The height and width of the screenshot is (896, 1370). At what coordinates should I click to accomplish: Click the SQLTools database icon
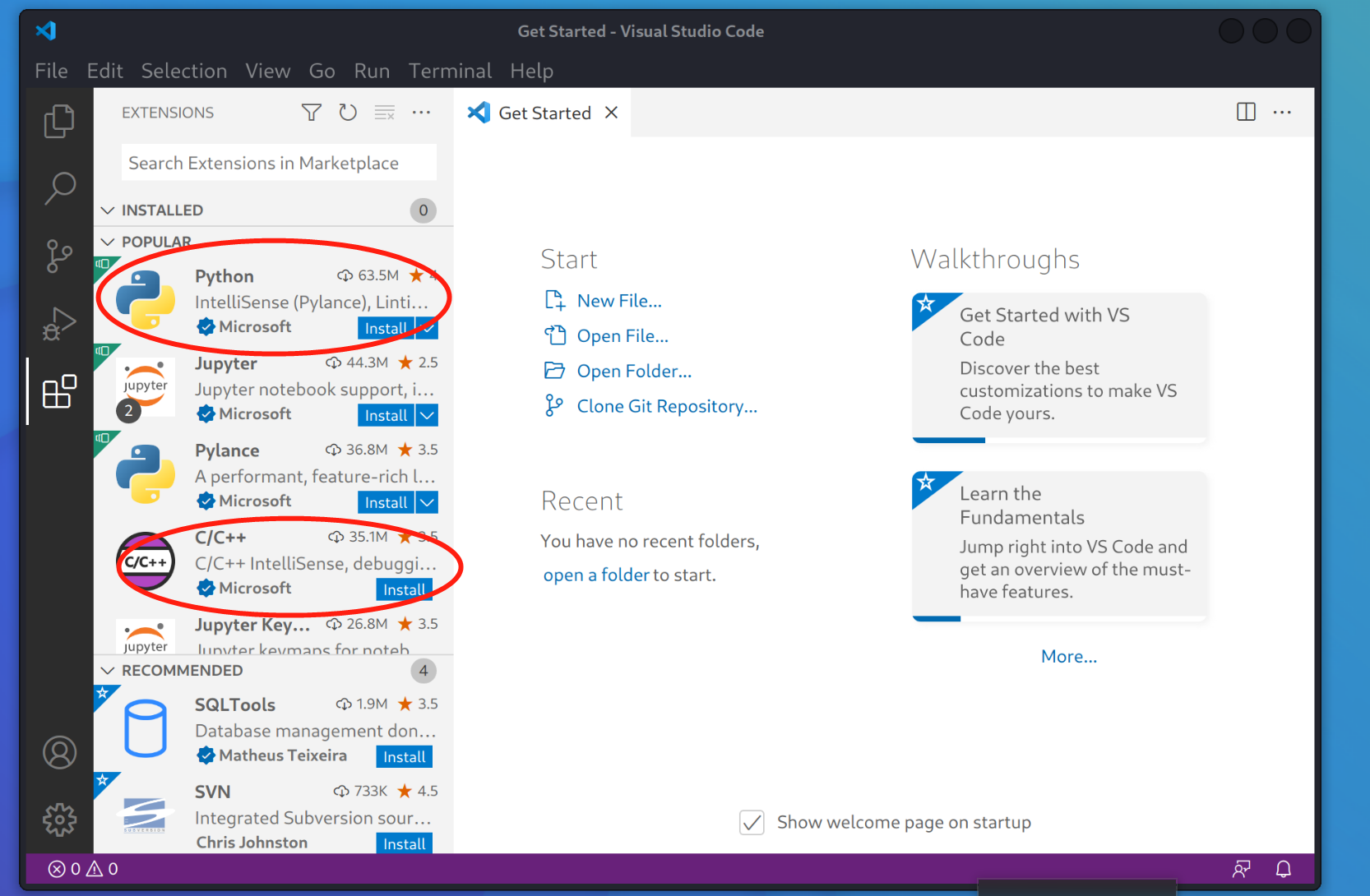(146, 729)
